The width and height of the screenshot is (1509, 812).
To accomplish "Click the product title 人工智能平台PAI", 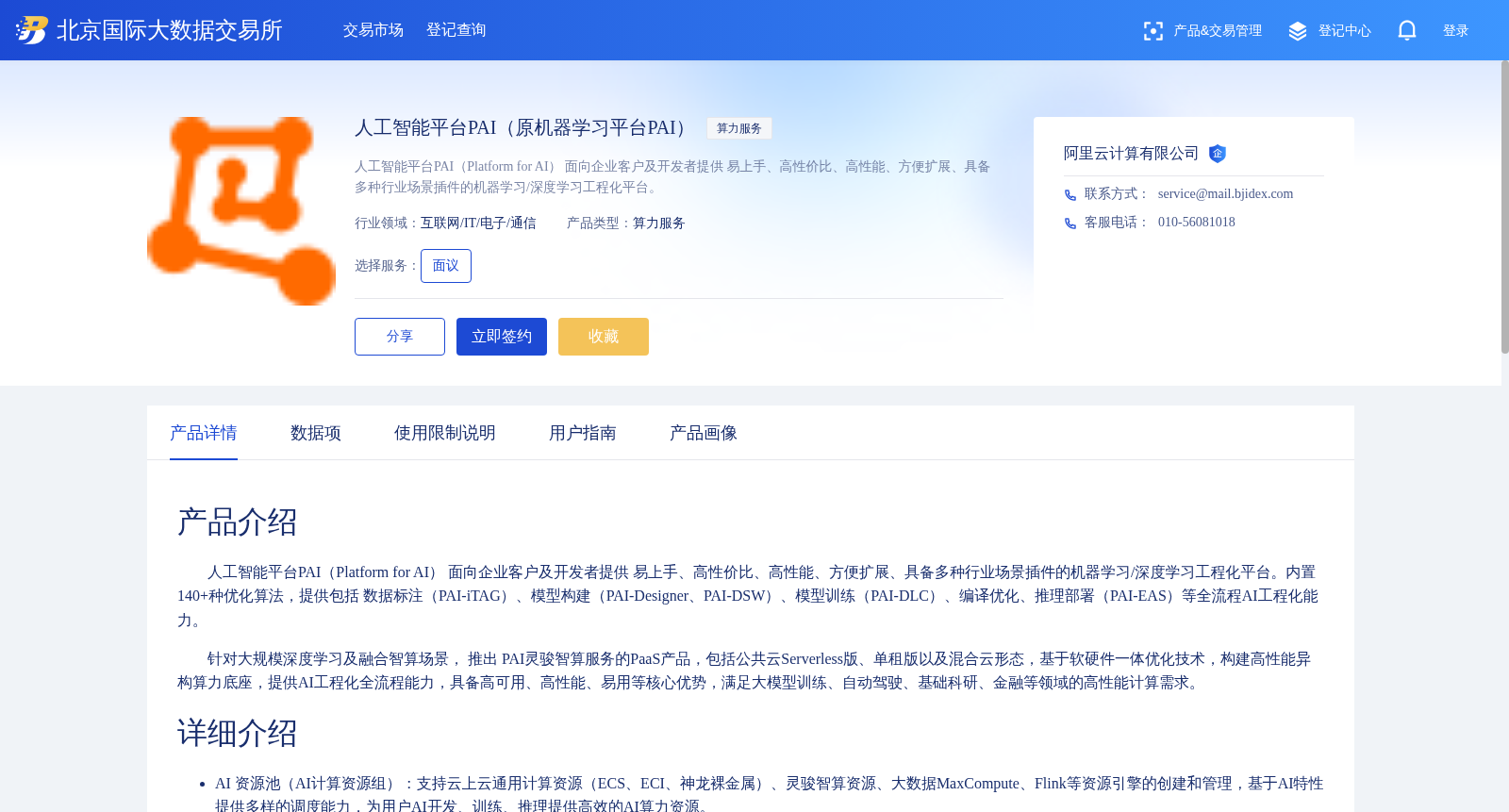I will point(524,128).
